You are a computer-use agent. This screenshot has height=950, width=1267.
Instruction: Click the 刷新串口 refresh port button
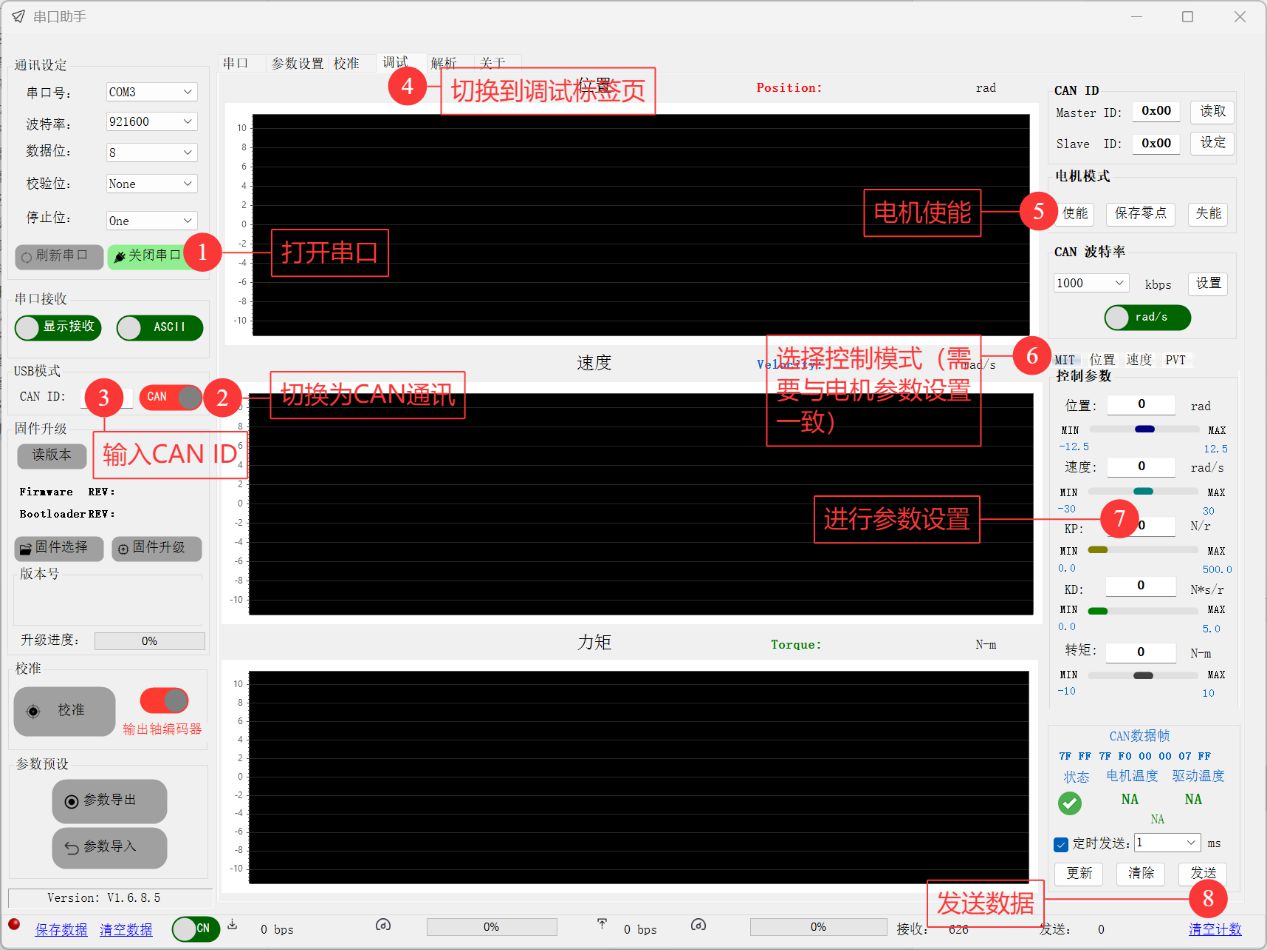click(59, 256)
